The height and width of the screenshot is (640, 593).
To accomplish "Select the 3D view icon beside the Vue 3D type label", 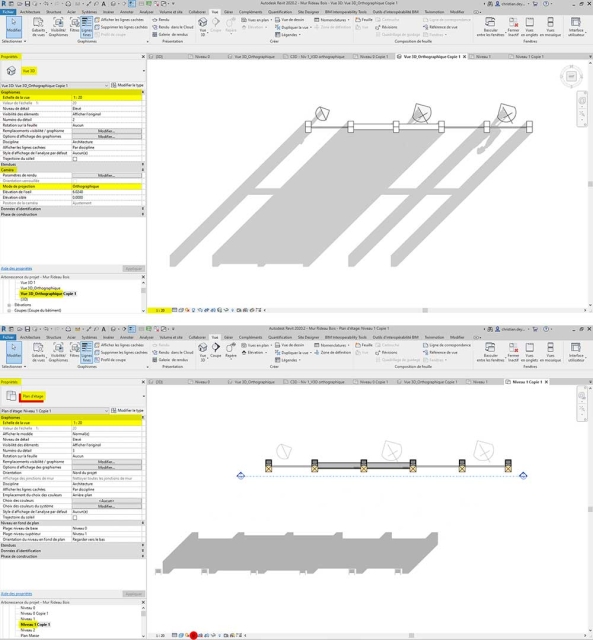I will click(x=11, y=71).
